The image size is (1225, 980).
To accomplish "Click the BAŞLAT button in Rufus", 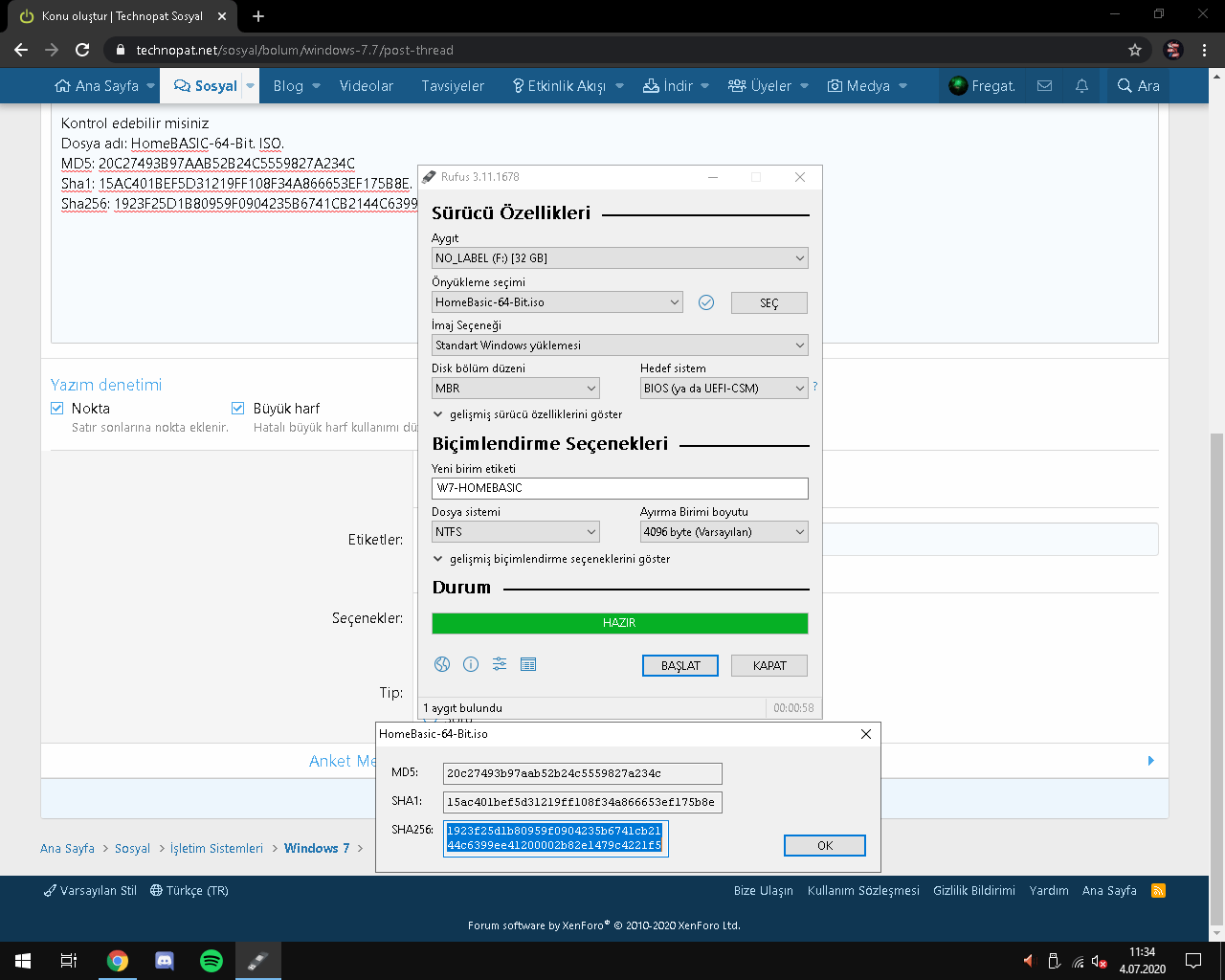I will (680, 666).
